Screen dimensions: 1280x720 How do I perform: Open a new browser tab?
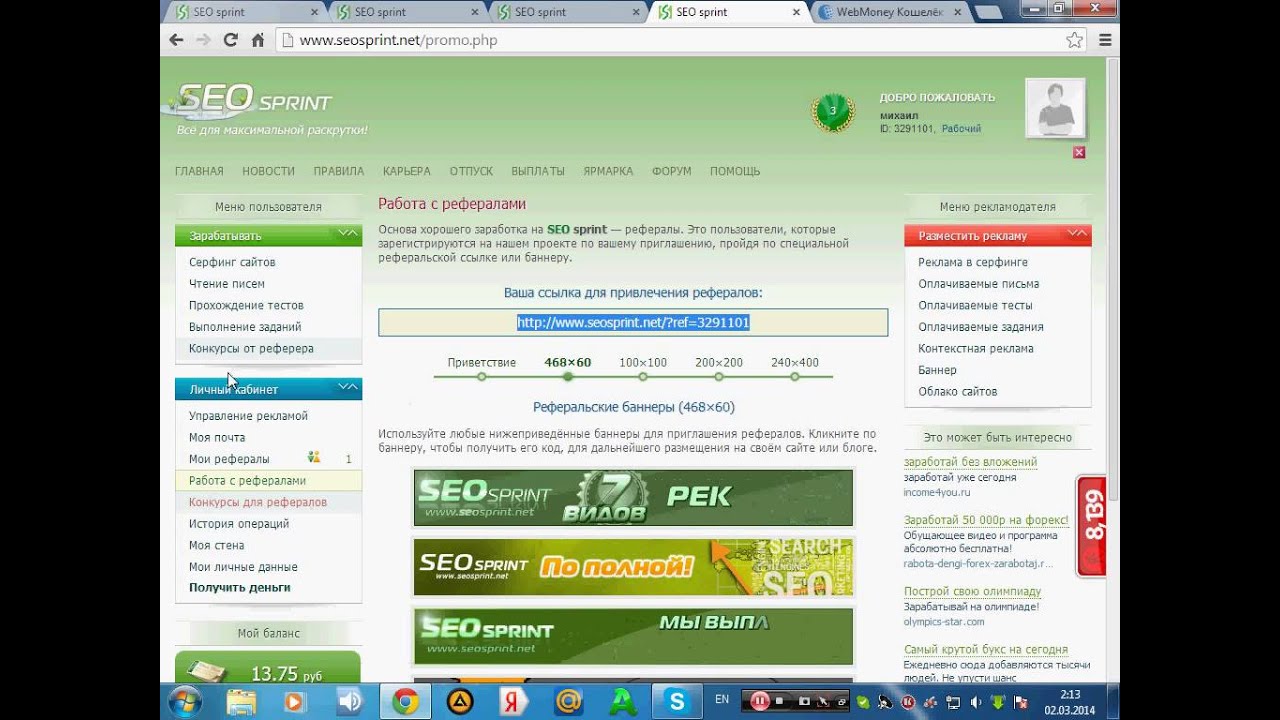coord(987,12)
